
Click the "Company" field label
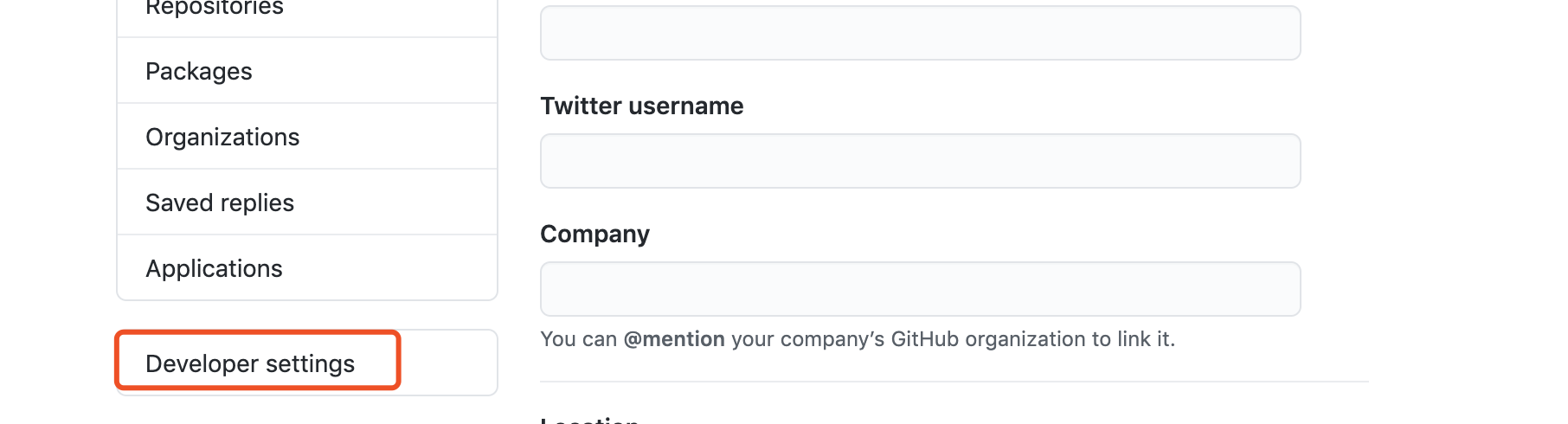(594, 234)
